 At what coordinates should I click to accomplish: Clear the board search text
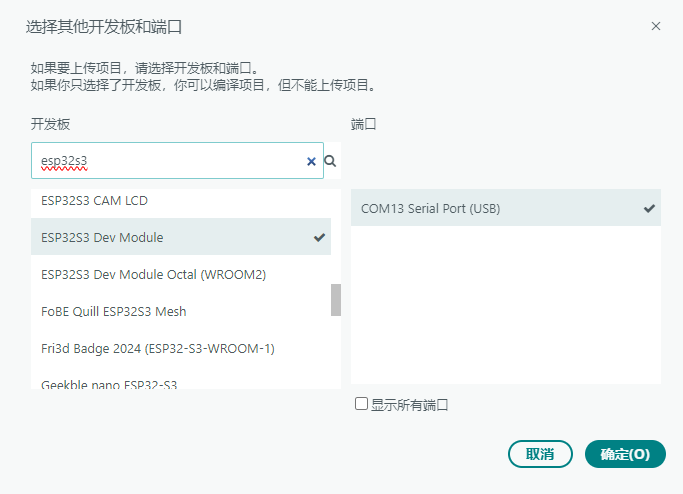pyautogui.click(x=311, y=160)
